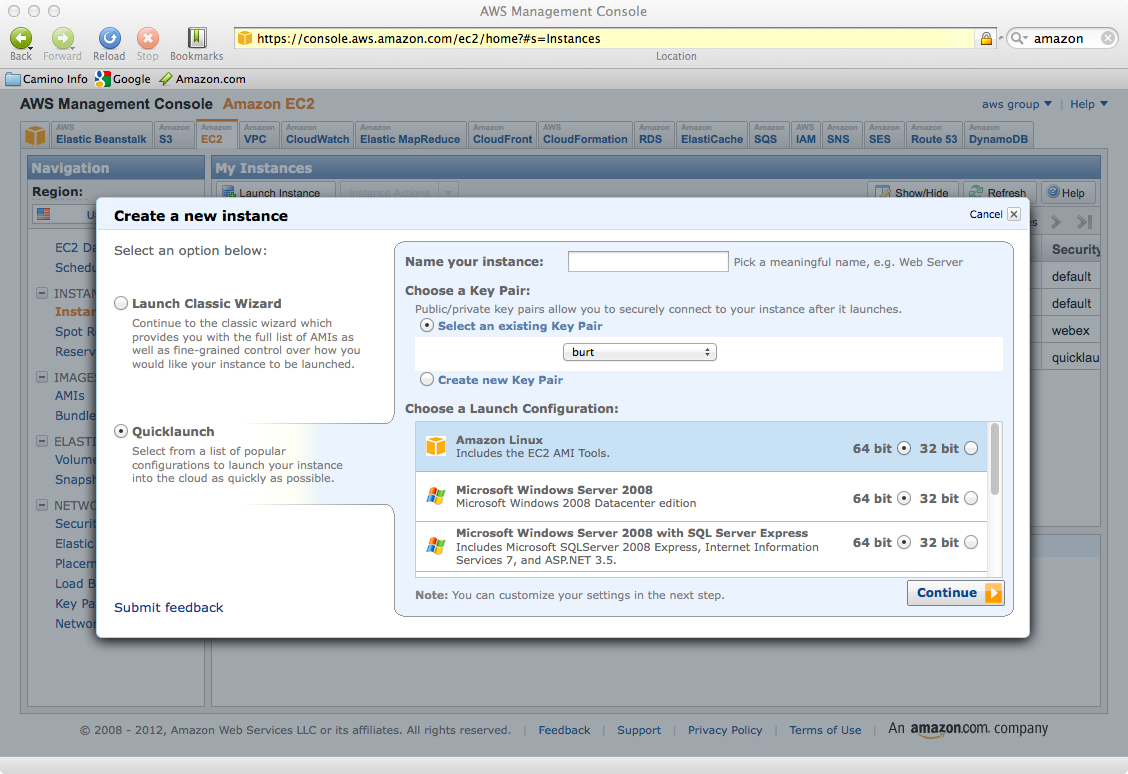Open the Help dropdown in header
The width and height of the screenshot is (1128, 774).
tap(1088, 104)
